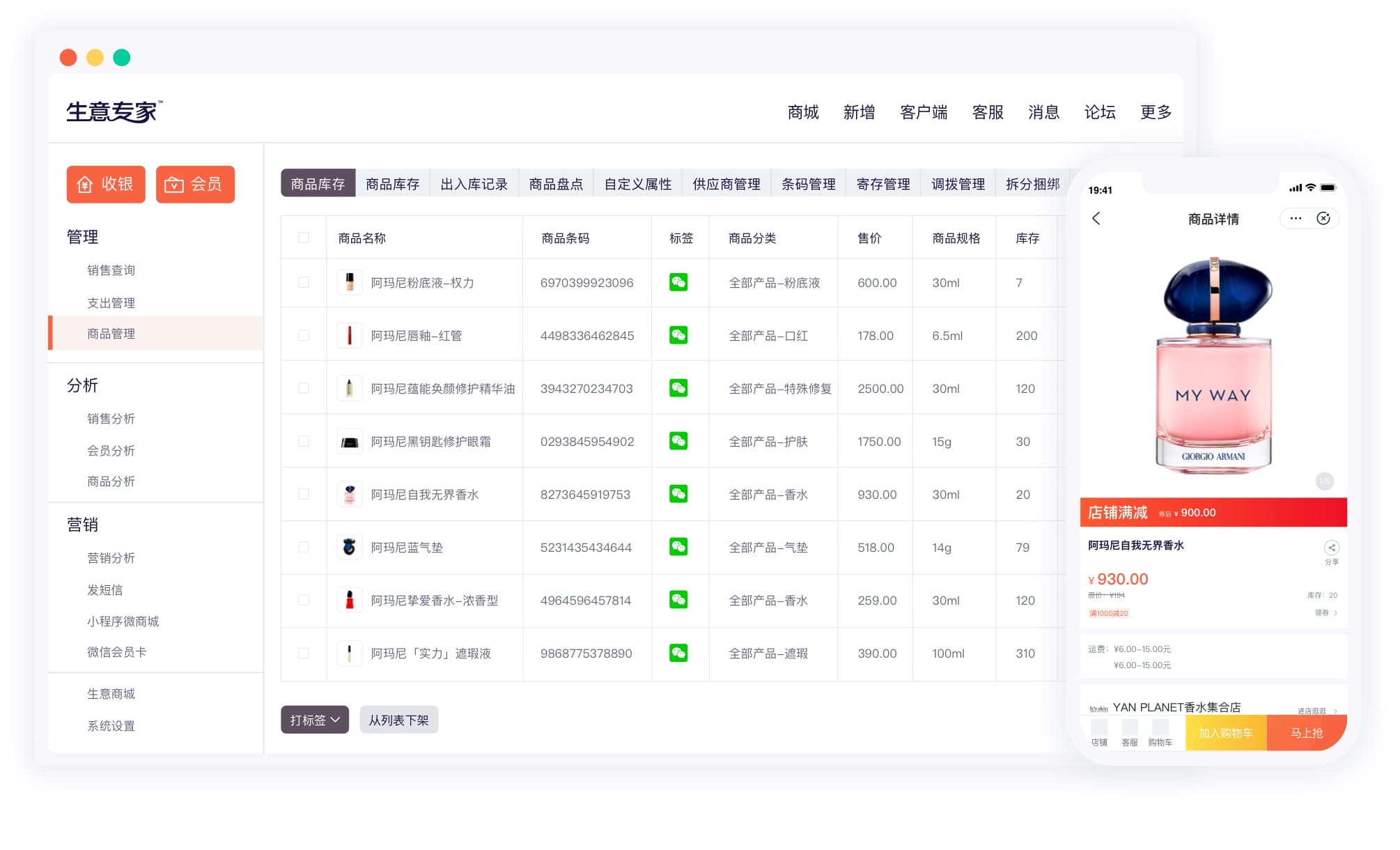Switch to the 出入库记录 tab

pos(474,184)
